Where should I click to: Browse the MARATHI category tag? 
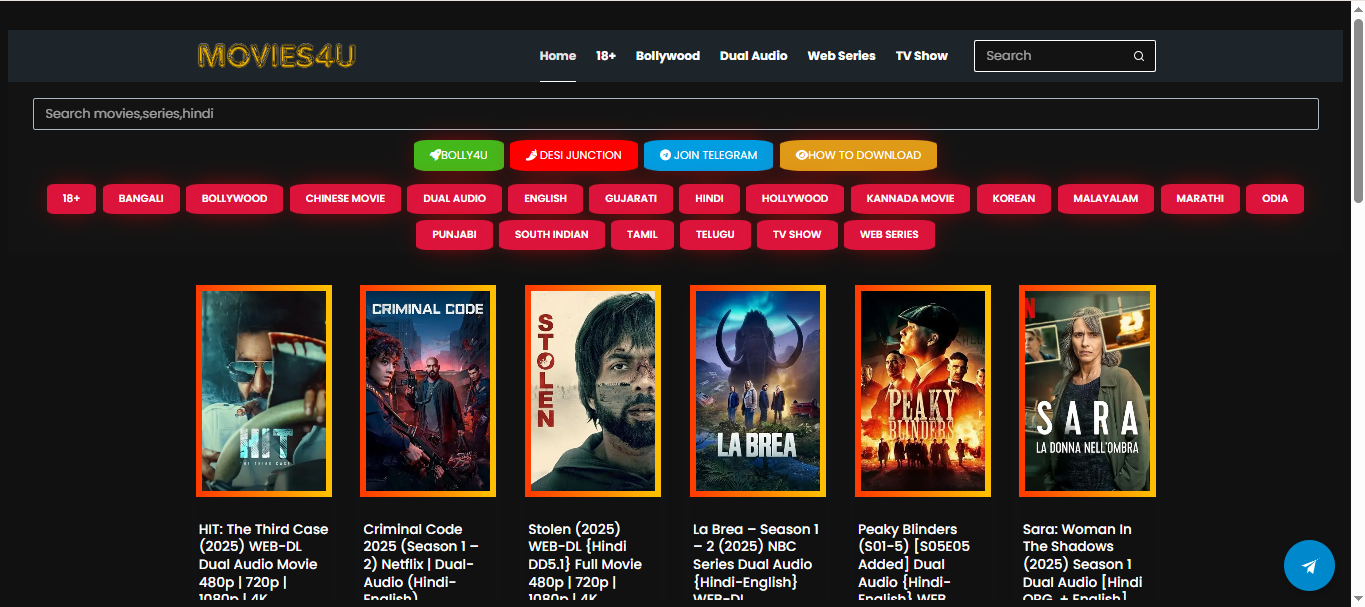[x=1200, y=198]
